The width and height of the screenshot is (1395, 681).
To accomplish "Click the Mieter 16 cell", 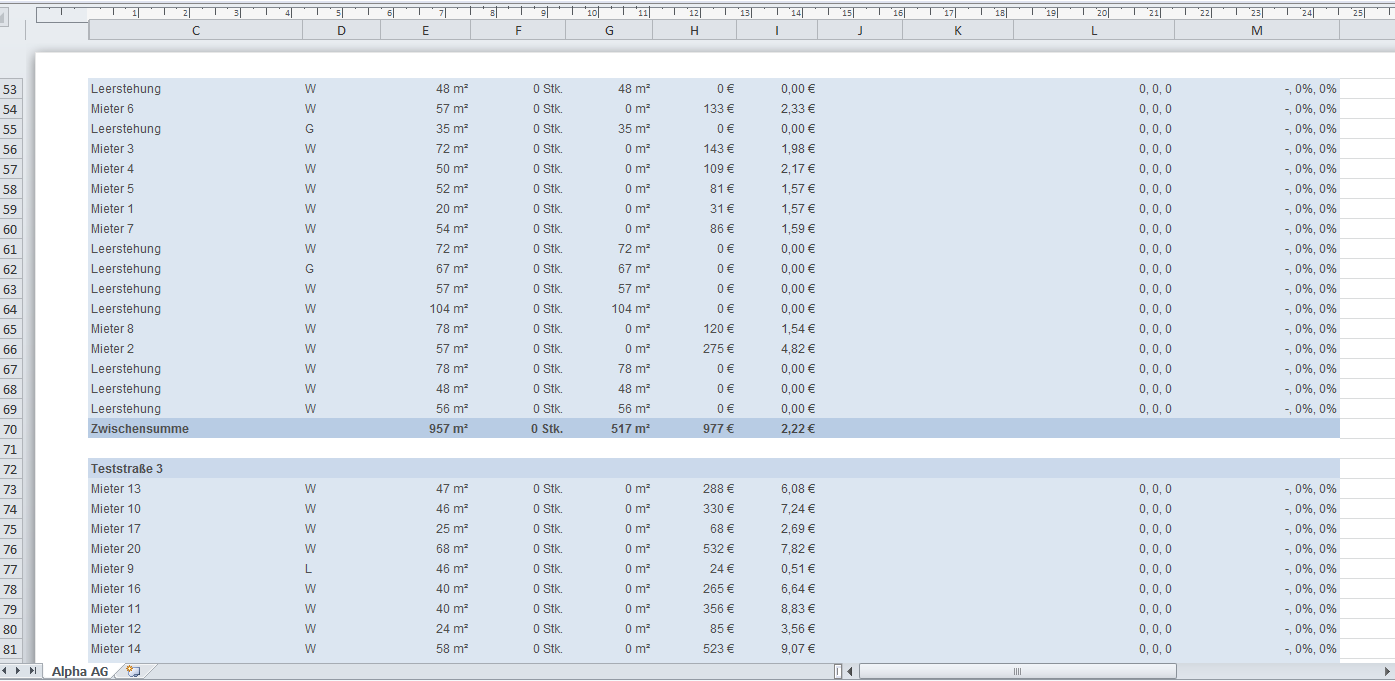I will (196, 589).
